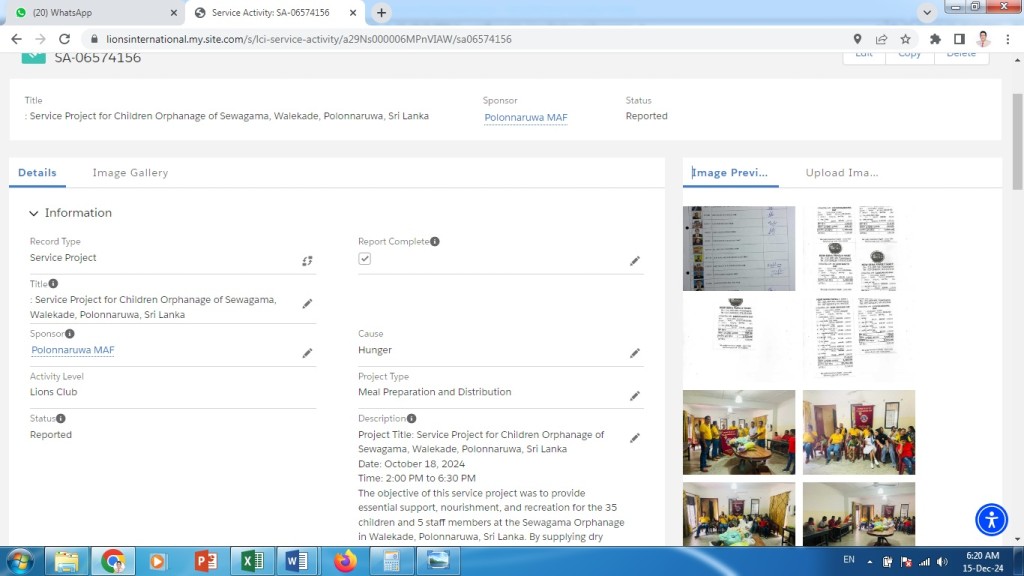Viewport: 1024px width, 576px height.
Task: Show the Description info icon
Action: tap(411, 419)
